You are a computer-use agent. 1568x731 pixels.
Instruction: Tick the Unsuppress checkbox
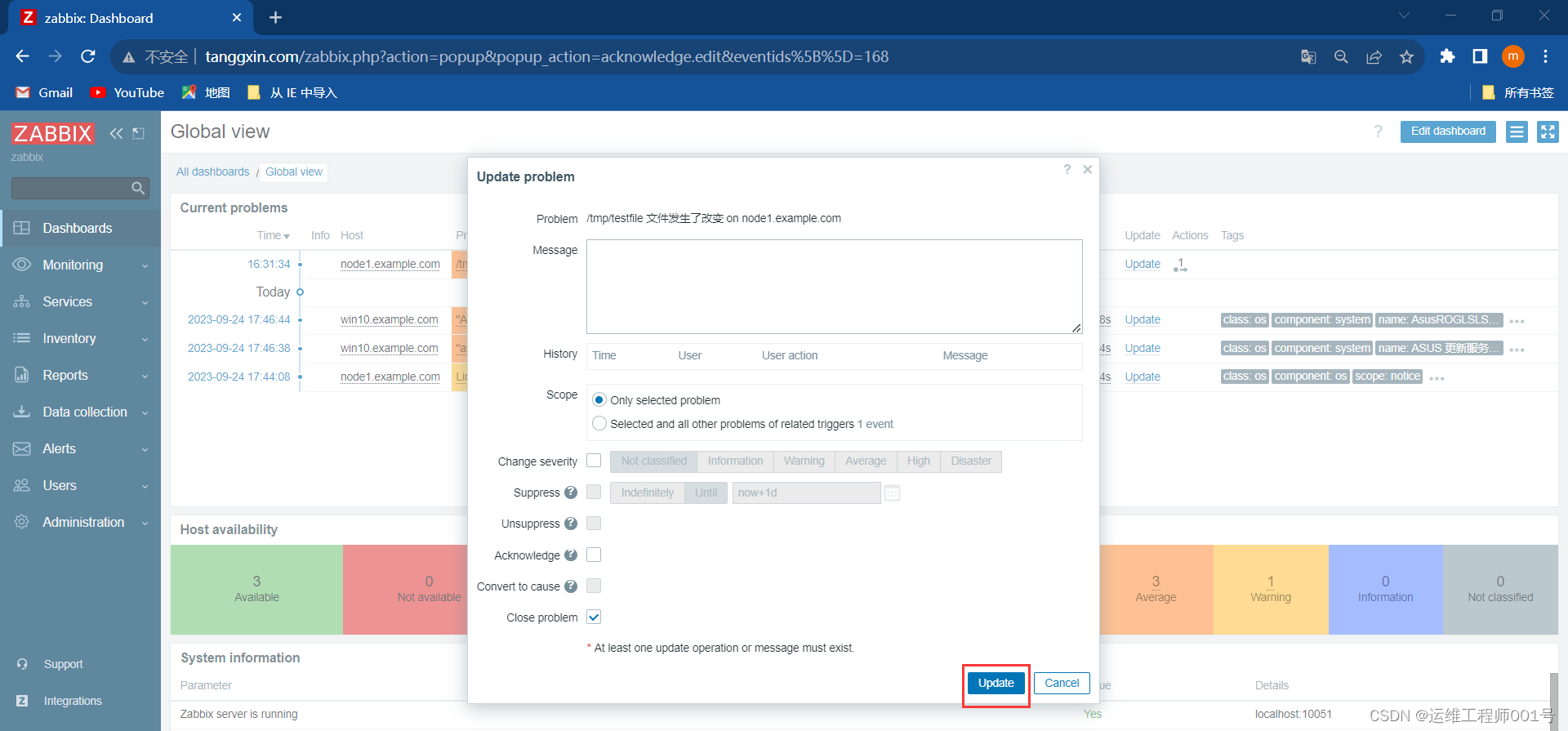tap(594, 523)
